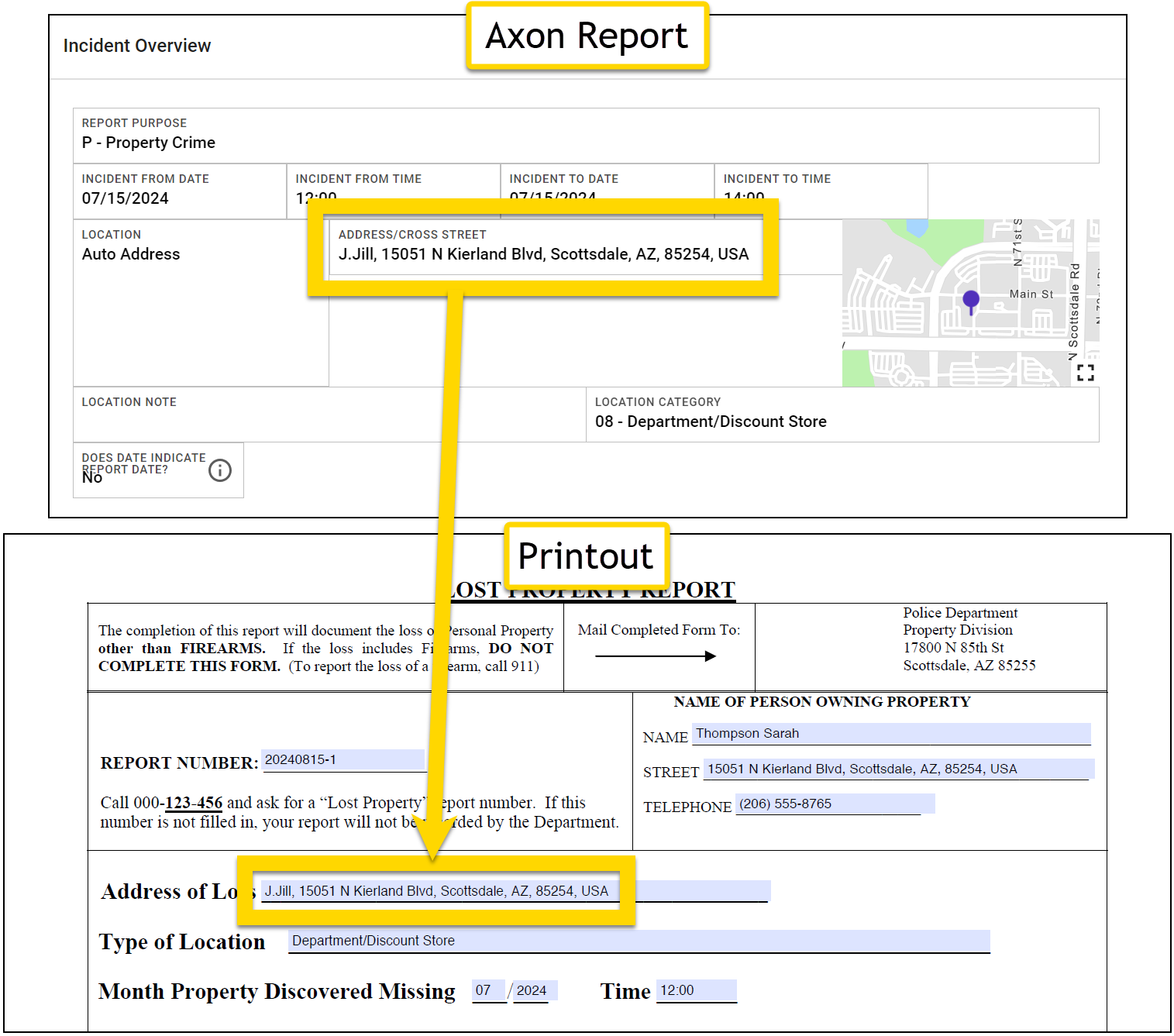Viewport: 1174px width, 1036px height.
Task: Click the year field showing 2024
Action: (532, 990)
